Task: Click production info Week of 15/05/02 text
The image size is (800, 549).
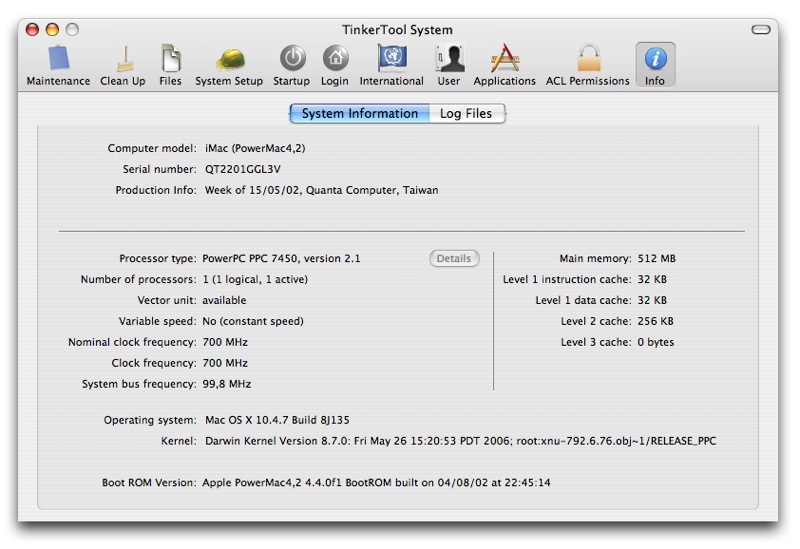Action: tap(321, 190)
